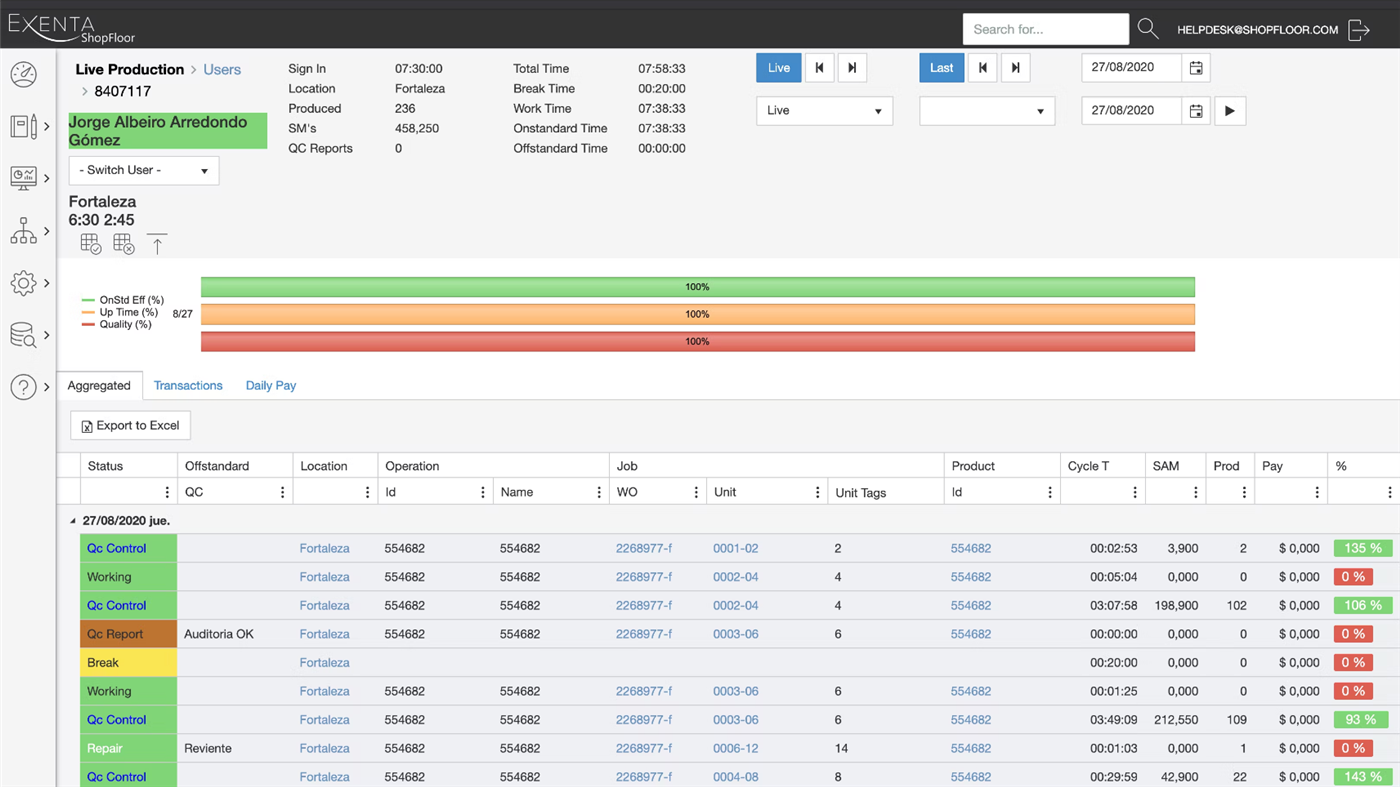Image resolution: width=1400 pixels, height=787 pixels.
Task: Open the help question mark icon
Action: click(x=23, y=387)
